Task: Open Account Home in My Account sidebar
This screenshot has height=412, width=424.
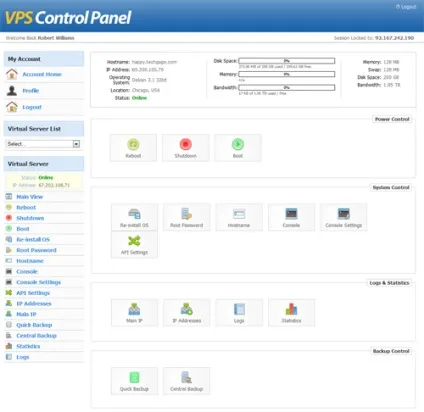Action: [42, 74]
